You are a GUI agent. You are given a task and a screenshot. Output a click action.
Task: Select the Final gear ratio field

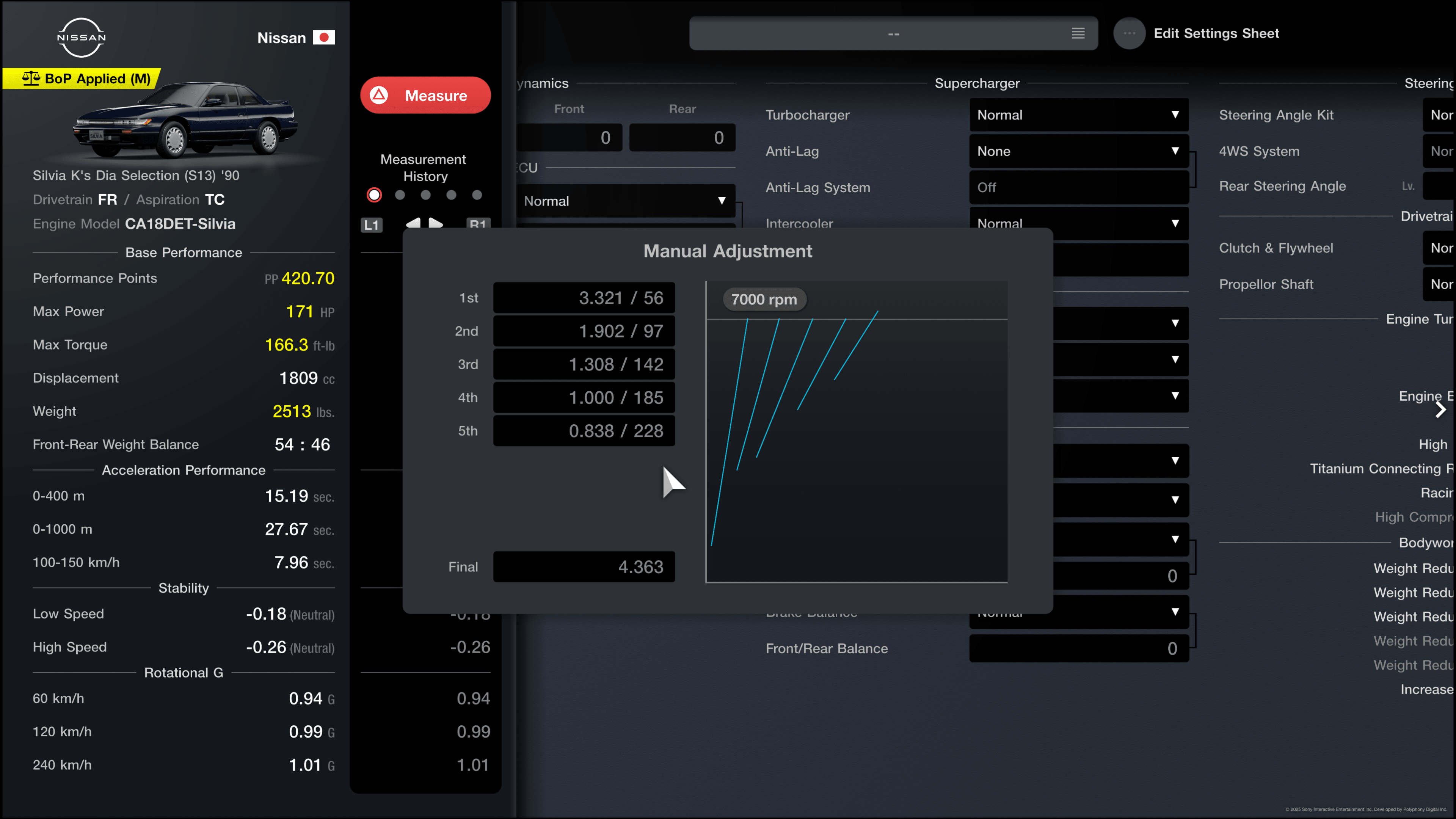[584, 567]
